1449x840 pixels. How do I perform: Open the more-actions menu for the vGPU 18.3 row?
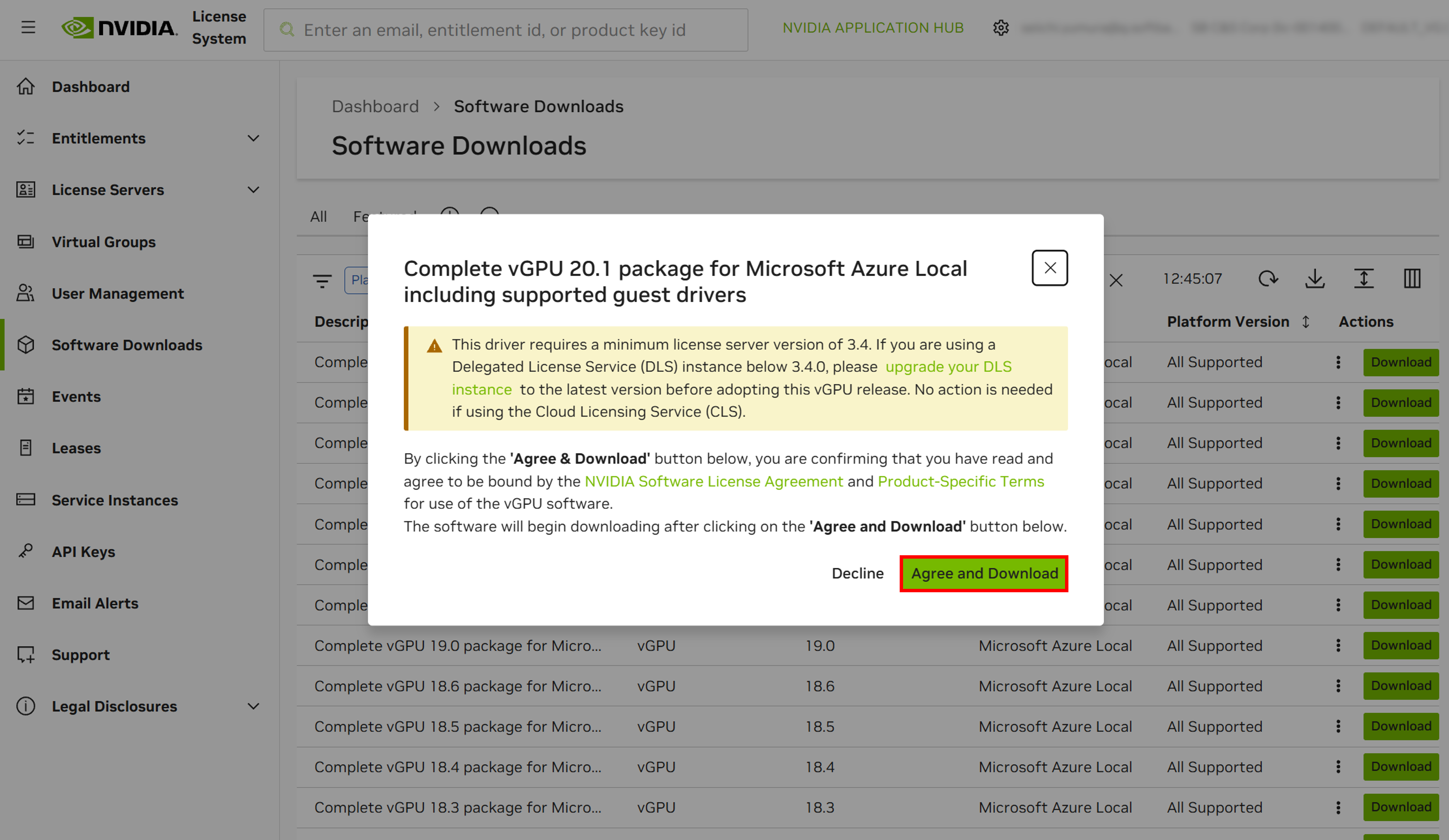click(x=1338, y=807)
